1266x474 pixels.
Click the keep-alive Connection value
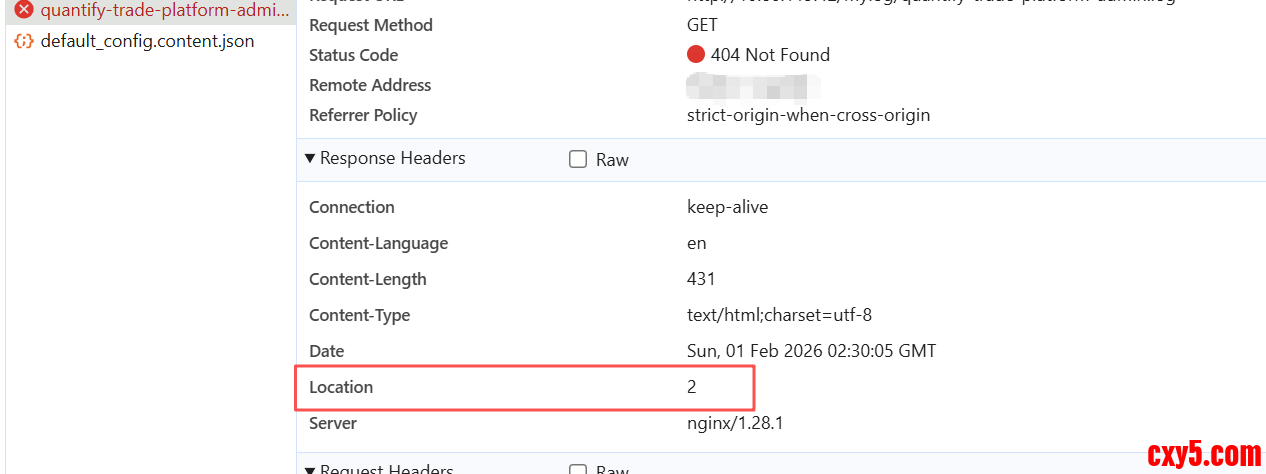tap(727, 207)
